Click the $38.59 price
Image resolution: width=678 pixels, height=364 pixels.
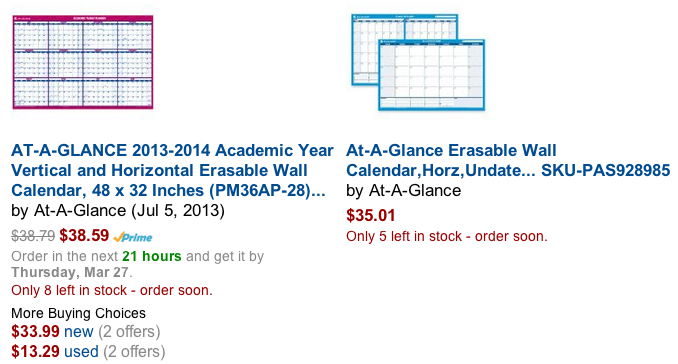tap(84, 236)
